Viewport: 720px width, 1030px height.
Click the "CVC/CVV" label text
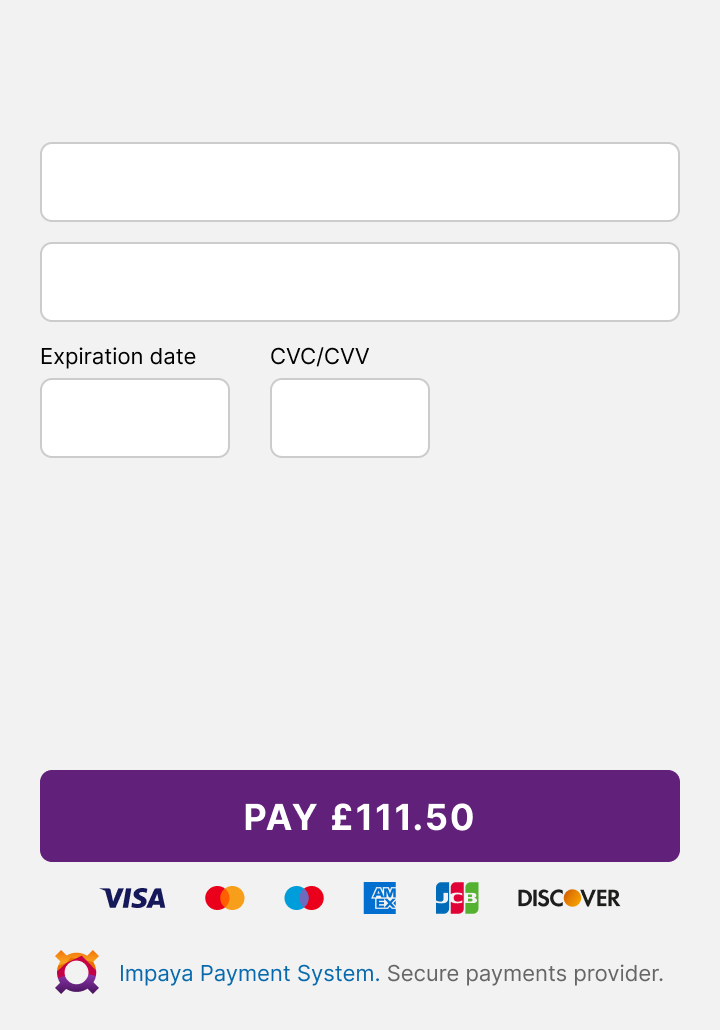[x=320, y=357]
